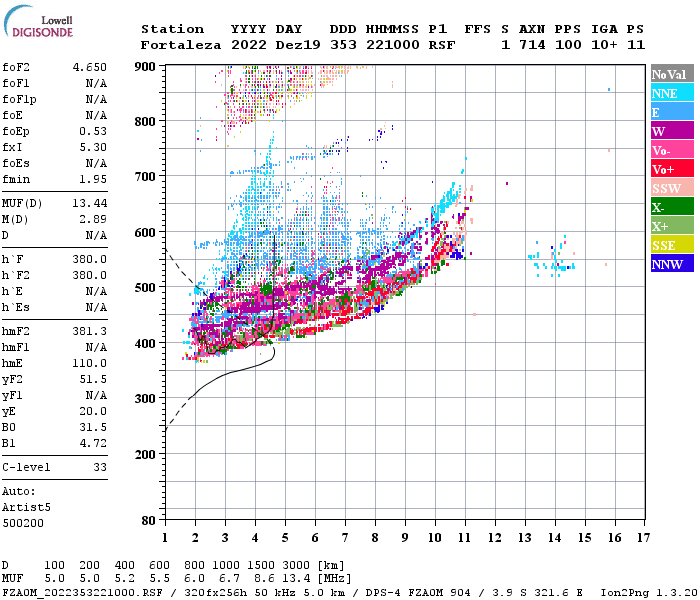The width and height of the screenshot is (700, 600).
Task: Click the foF2 value 4.650
Action: tap(90, 67)
